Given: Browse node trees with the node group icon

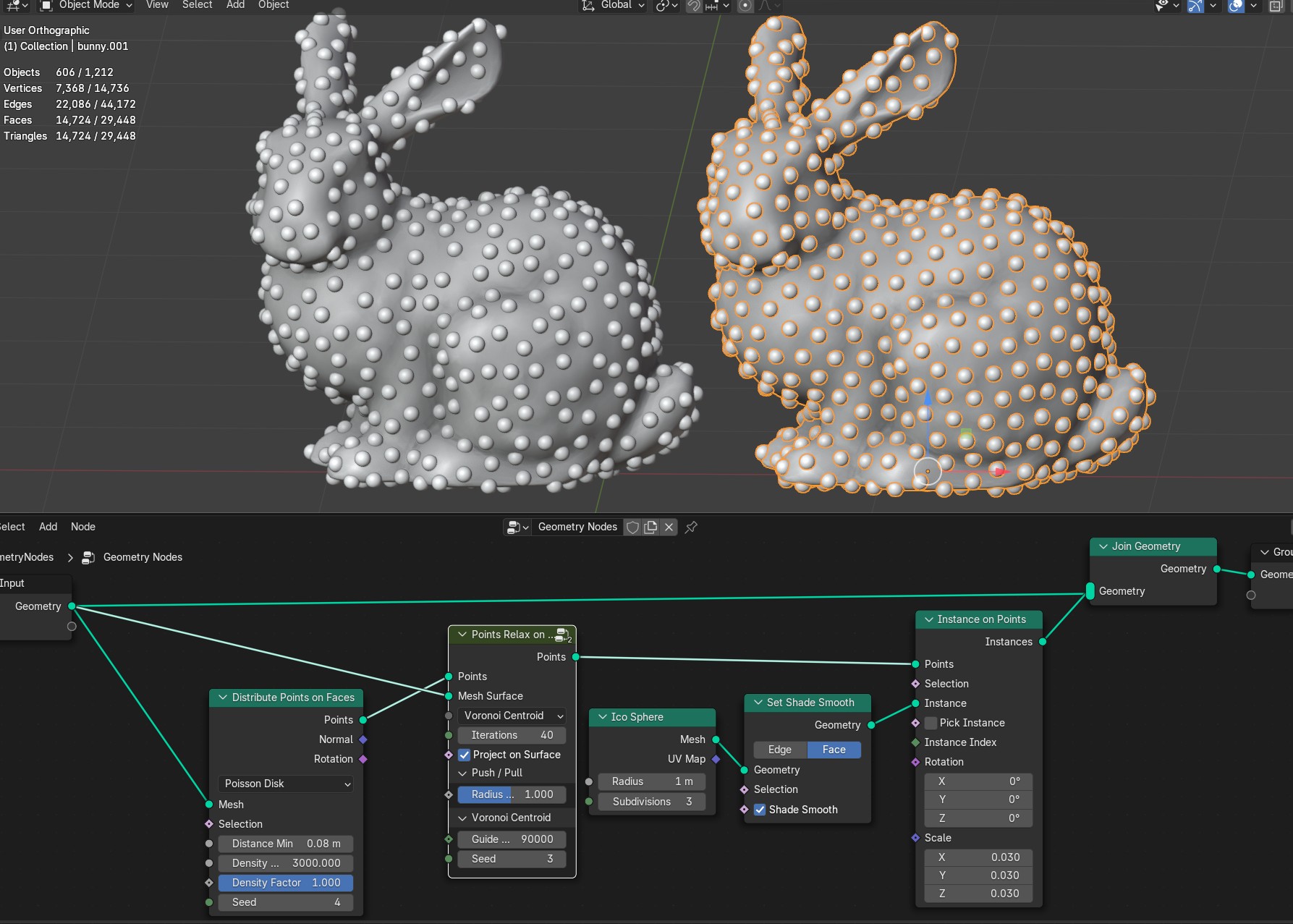Looking at the screenshot, I should (x=517, y=527).
